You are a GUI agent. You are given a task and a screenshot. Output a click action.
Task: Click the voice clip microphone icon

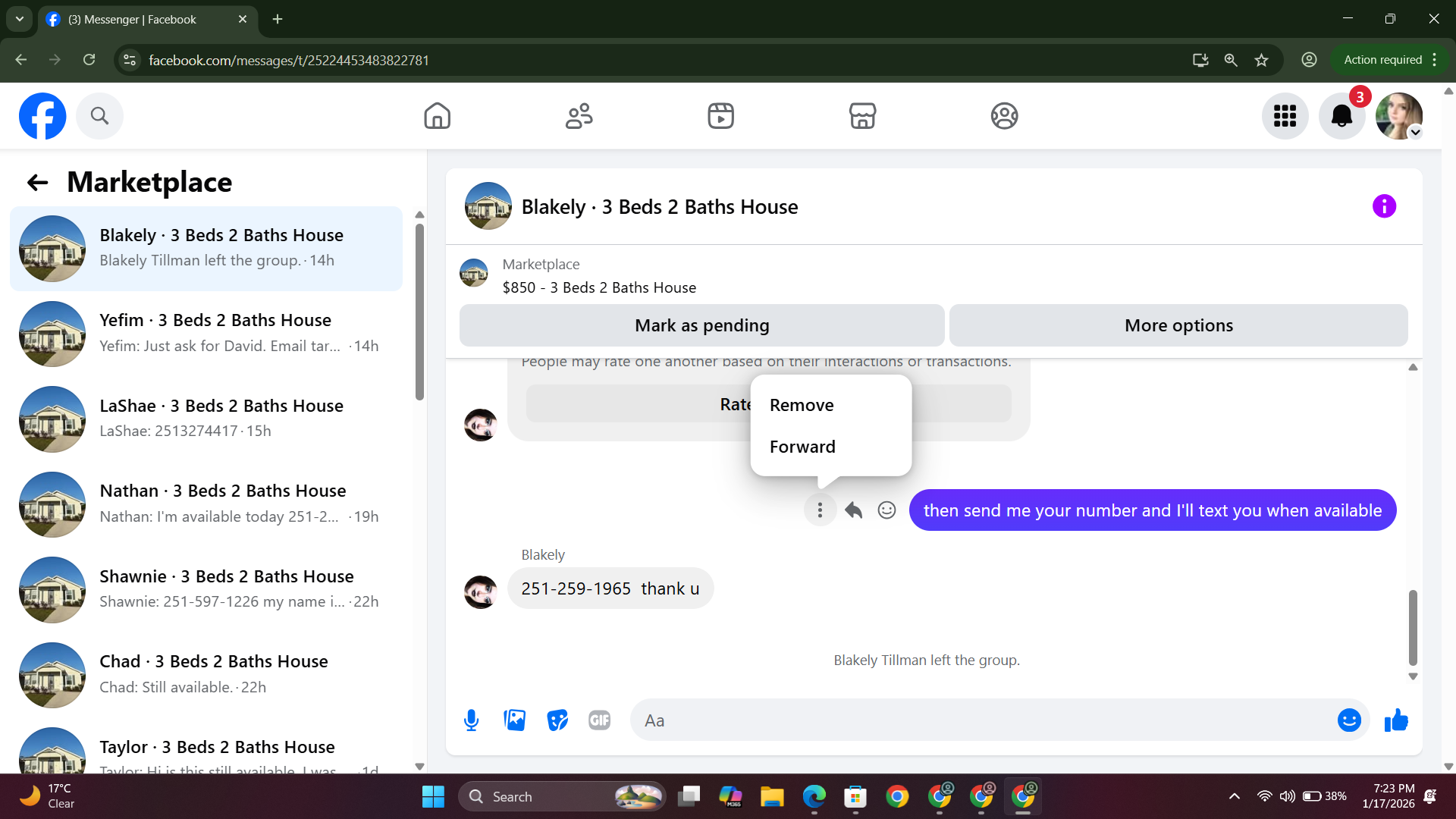coord(471,720)
